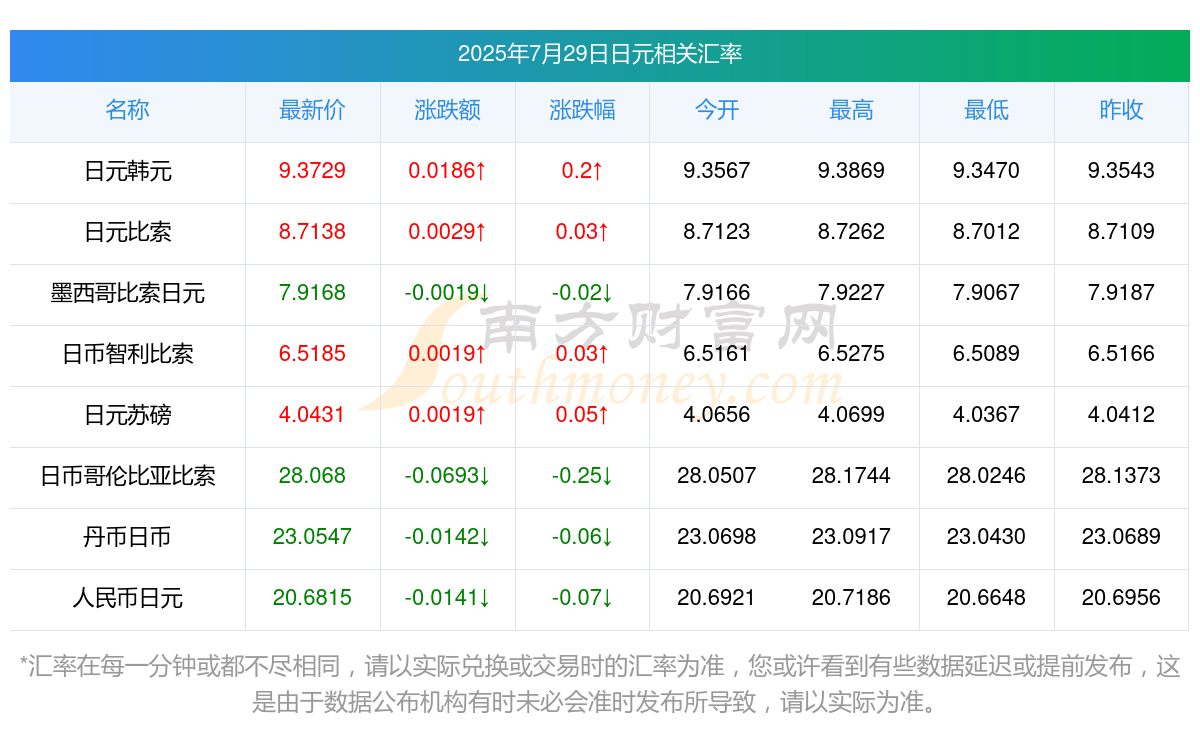Select high value 23.0917

pyautogui.click(x=852, y=537)
